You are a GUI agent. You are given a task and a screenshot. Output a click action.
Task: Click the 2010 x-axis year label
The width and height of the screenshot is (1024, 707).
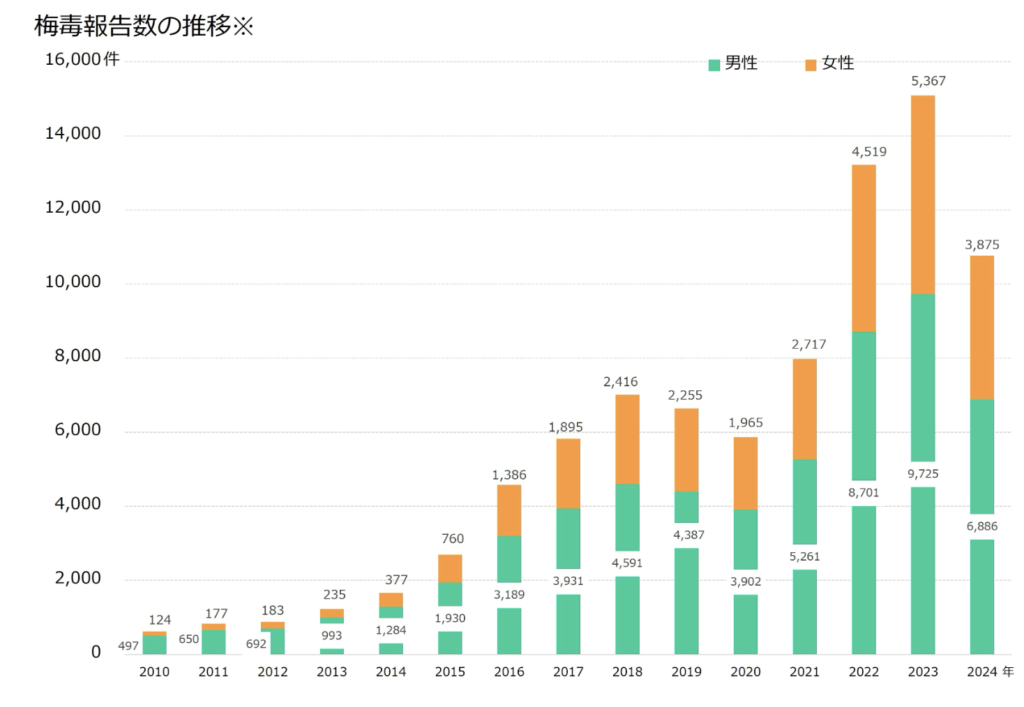(154, 672)
